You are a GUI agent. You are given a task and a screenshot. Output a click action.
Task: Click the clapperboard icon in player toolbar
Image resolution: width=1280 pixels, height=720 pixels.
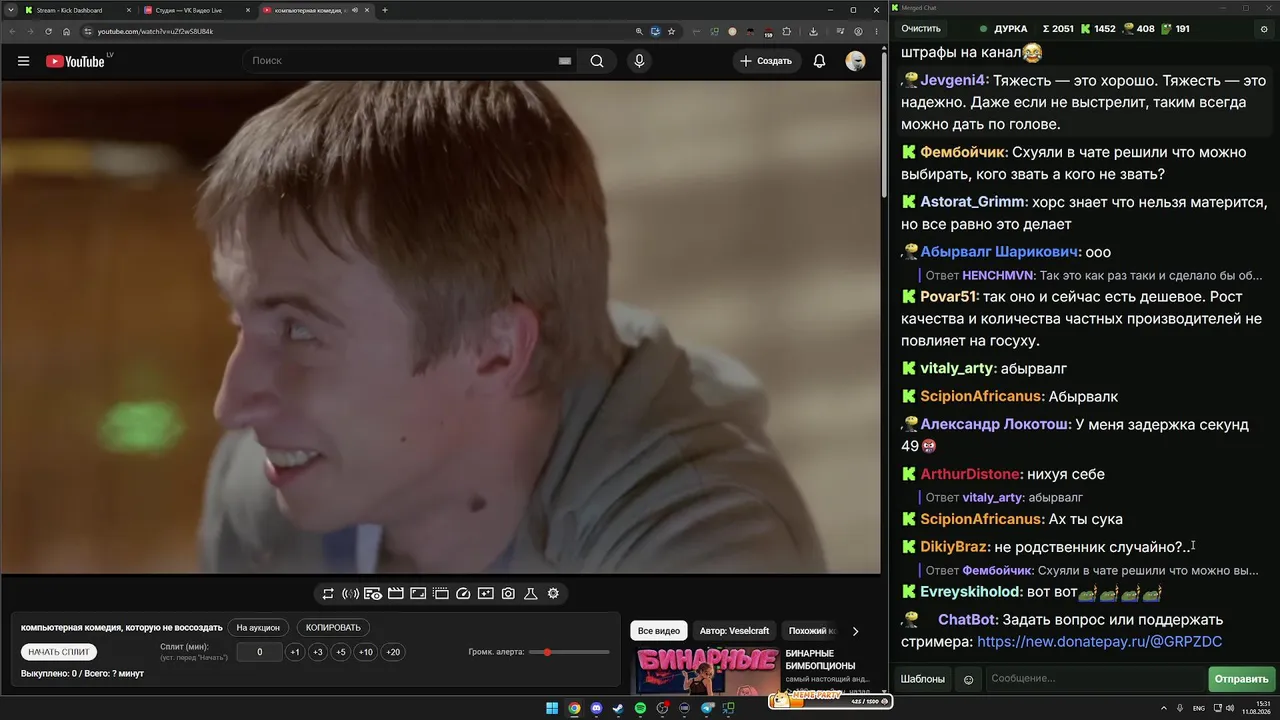[x=396, y=594]
